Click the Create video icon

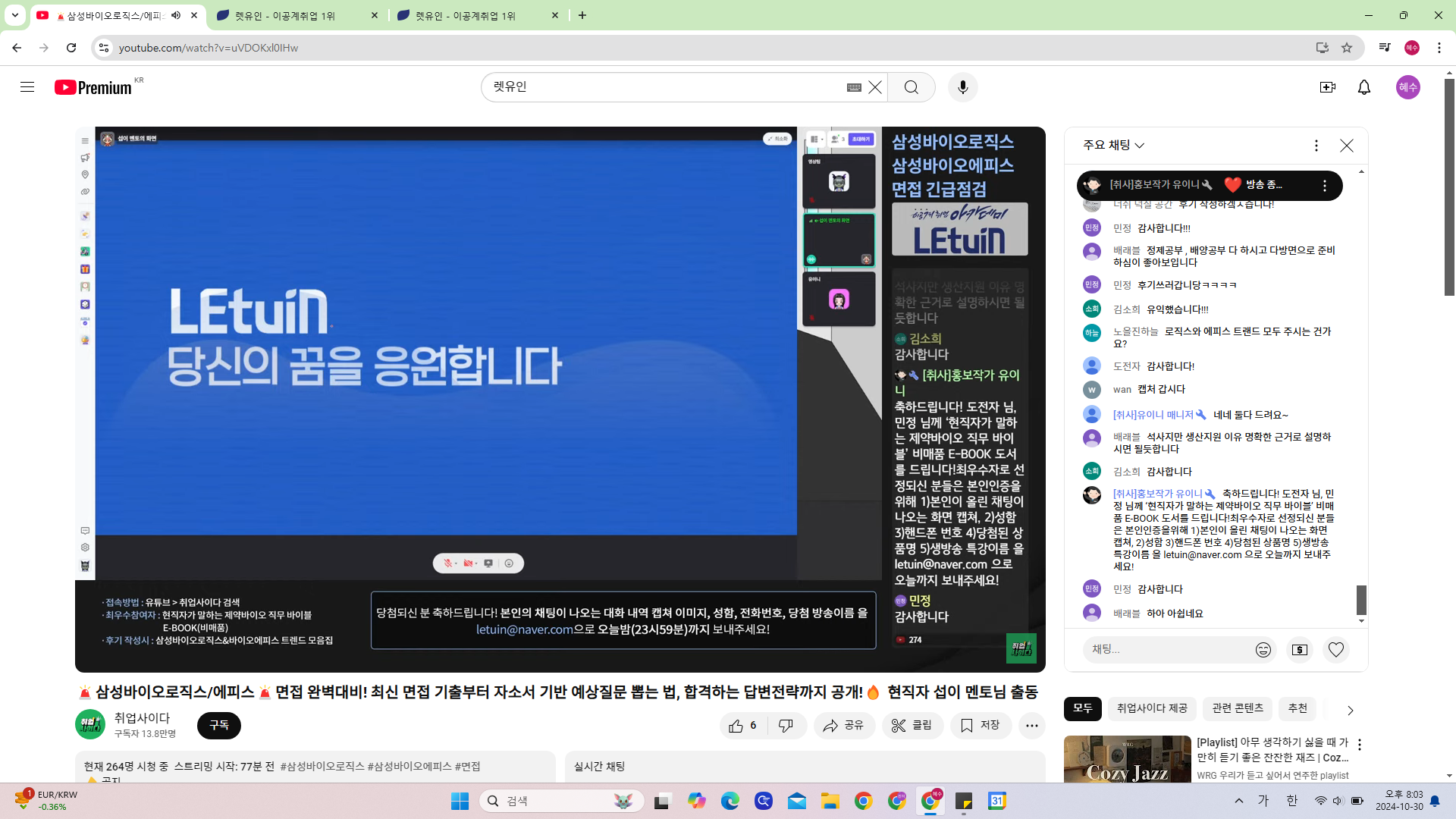[x=1327, y=87]
